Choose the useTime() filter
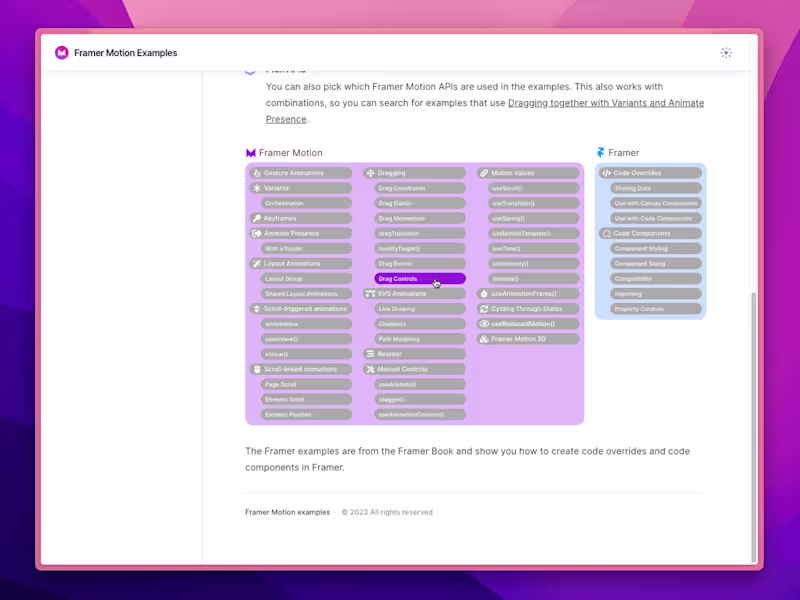The width and height of the screenshot is (800, 600). pos(534,248)
